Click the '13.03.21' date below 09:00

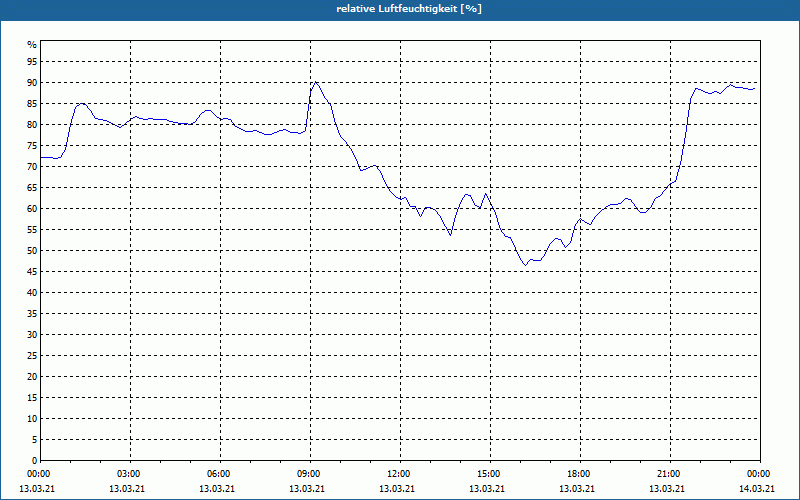pyautogui.click(x=307, y=488)
